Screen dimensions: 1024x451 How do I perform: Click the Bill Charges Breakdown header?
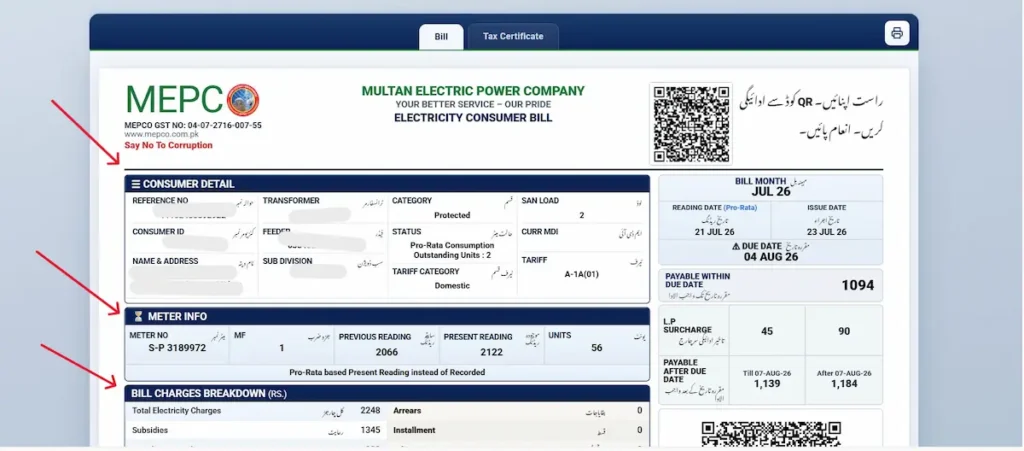click(x=387, y=394)
